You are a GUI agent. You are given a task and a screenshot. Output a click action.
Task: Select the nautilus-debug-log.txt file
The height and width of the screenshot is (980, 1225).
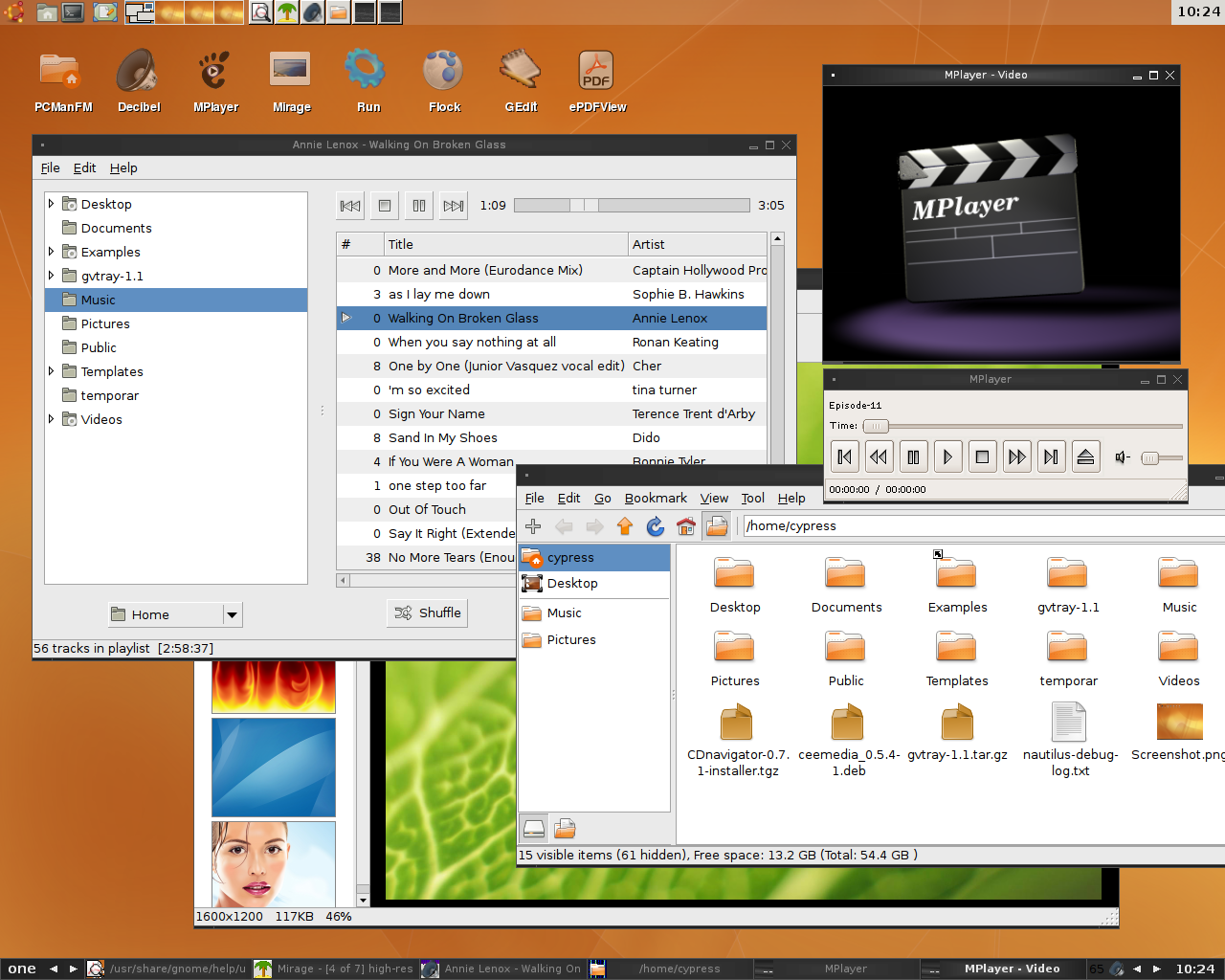tap(1070, 739)
